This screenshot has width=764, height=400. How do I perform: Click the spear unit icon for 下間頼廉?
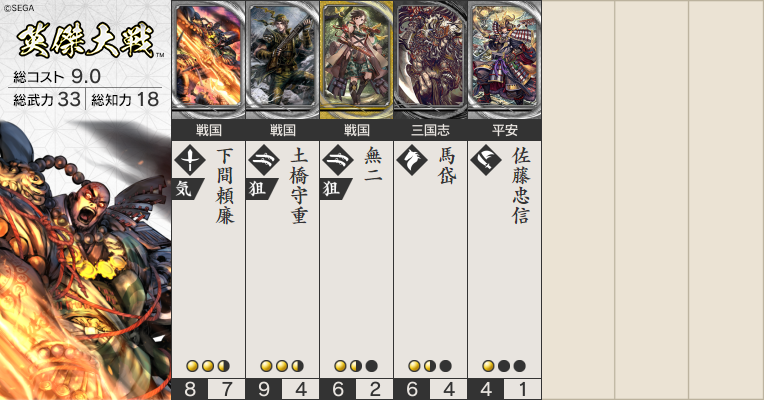[190, 160]
